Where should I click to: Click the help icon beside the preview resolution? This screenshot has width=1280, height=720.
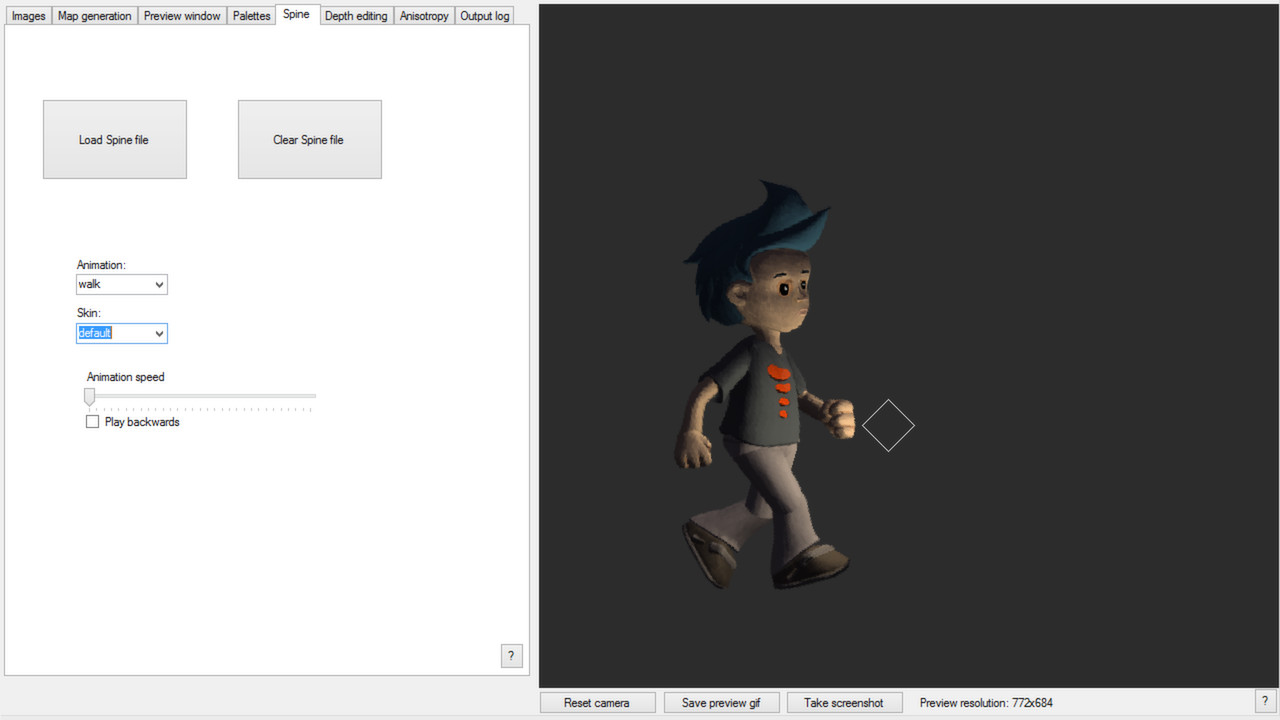[1264, 701]
